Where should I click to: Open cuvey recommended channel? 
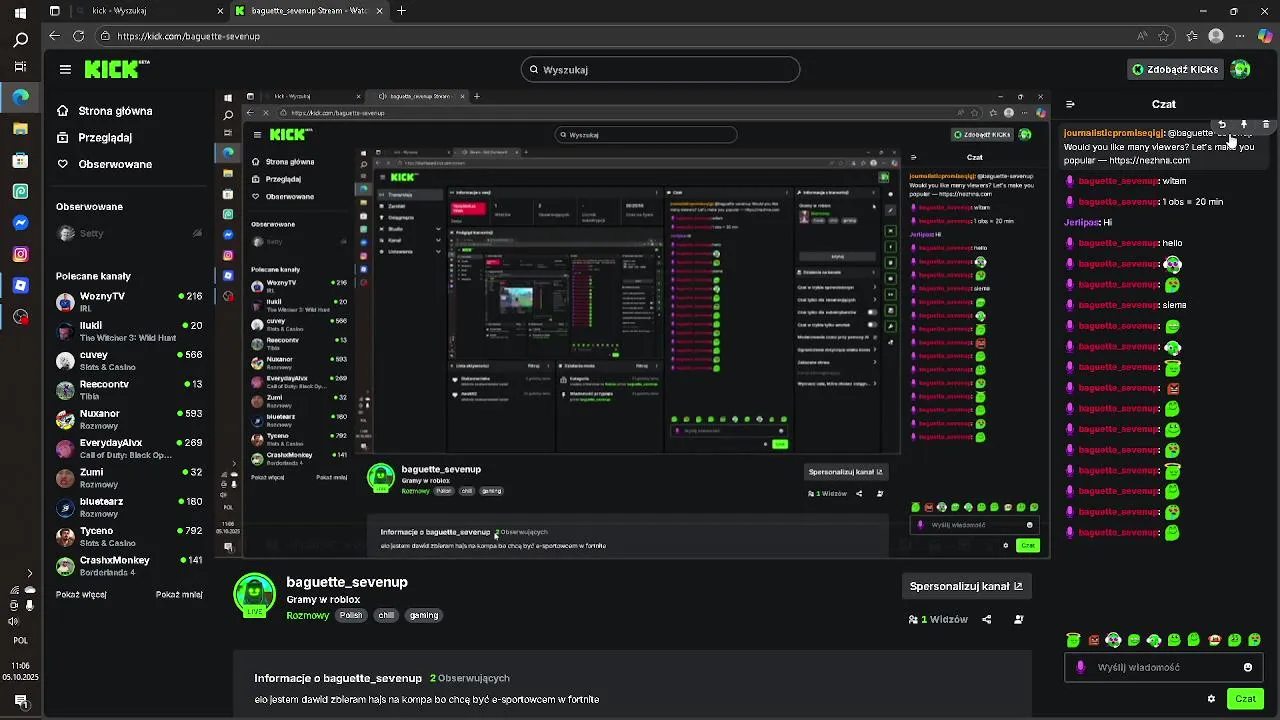pos(130,360)
